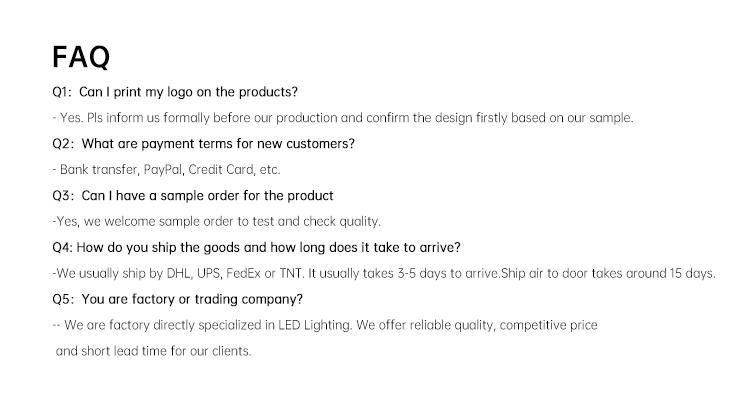Image resolution: width=750 pixels, height=400 pixels.
Task: Select the Q1 logo printing question
Action: click(175, 92)
